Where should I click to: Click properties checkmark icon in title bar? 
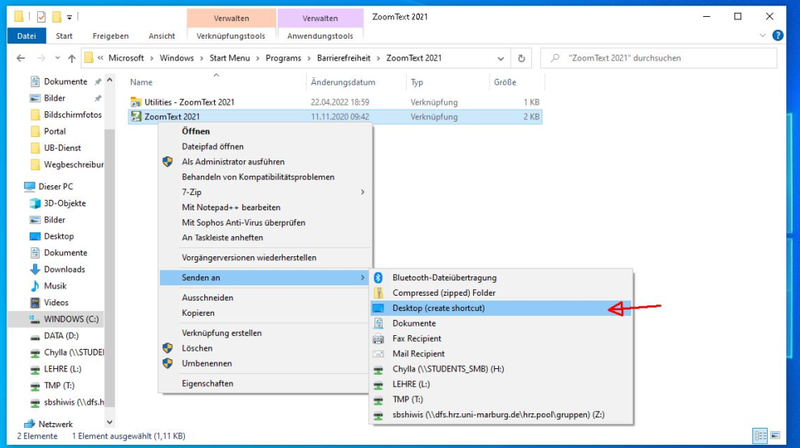(x=41, y=17)
